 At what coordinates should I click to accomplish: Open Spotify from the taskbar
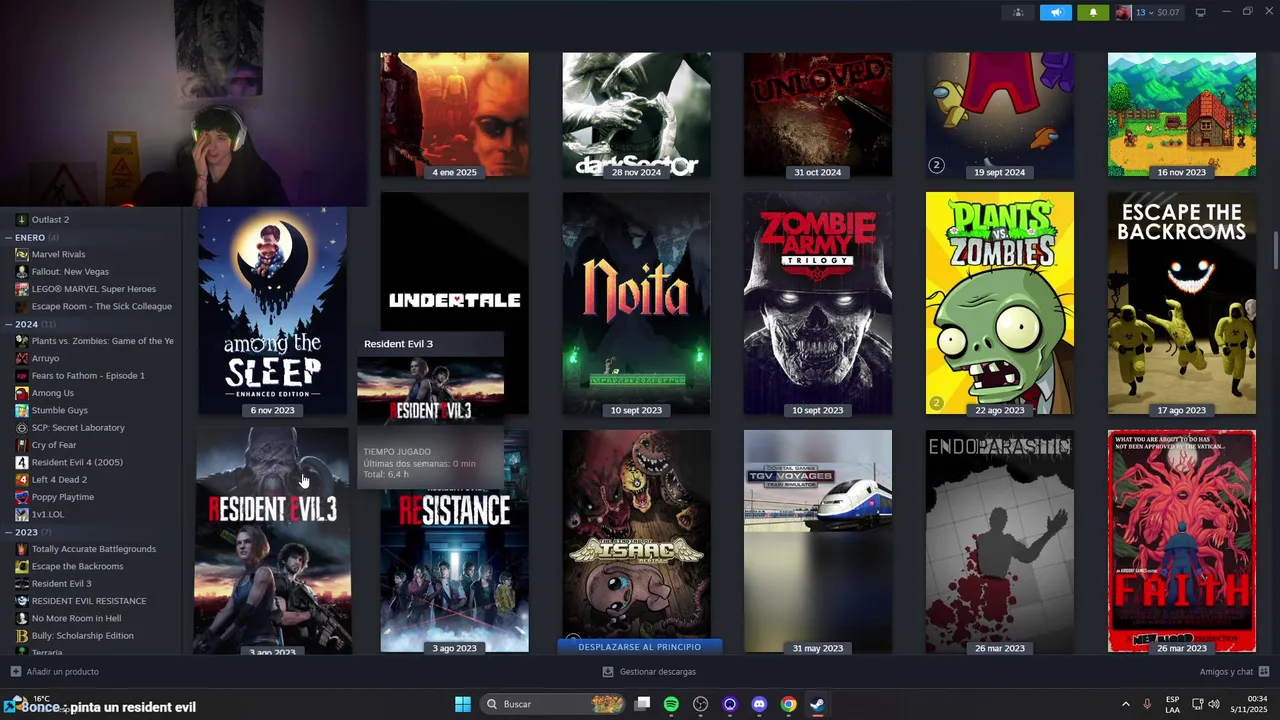671,704
